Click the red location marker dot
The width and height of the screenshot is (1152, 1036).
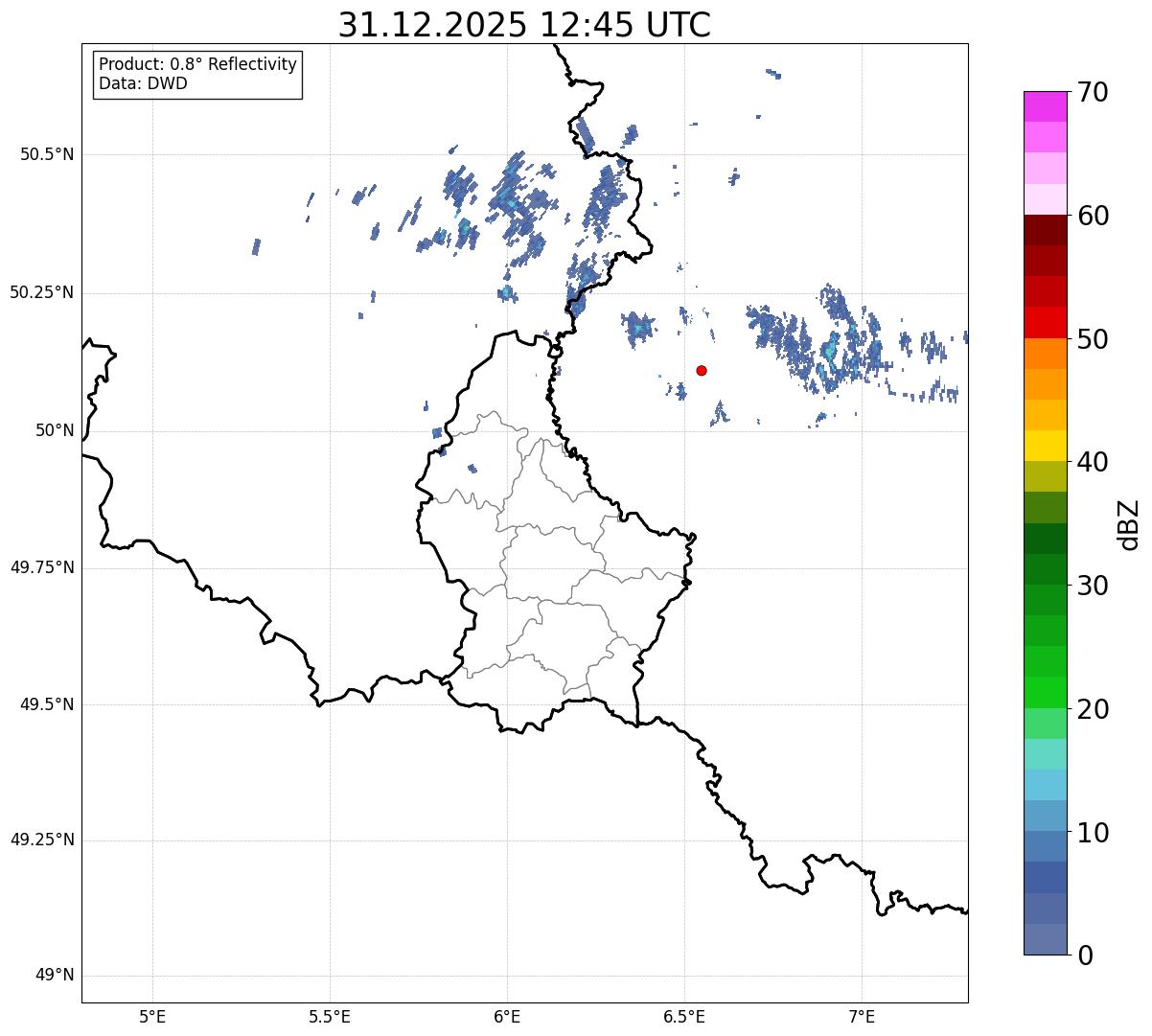coord(702,370)
